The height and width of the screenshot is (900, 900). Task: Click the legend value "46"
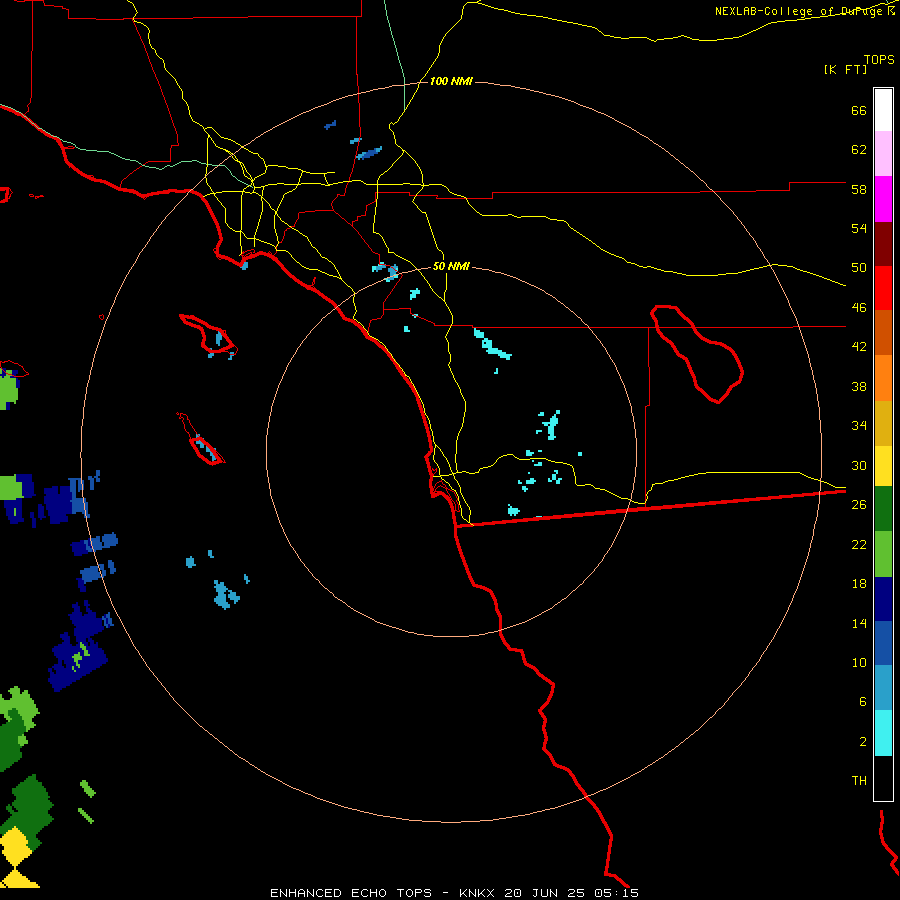pyautogui.click(x=859, y=308)
